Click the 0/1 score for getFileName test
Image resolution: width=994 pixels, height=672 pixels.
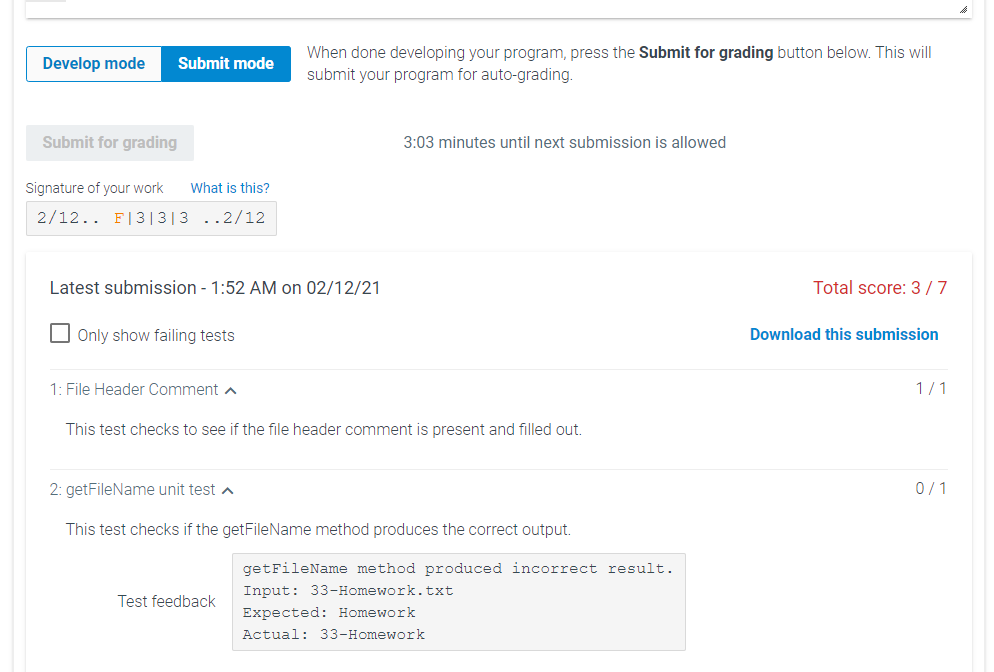pyautogui.click(x=931, y=488)
